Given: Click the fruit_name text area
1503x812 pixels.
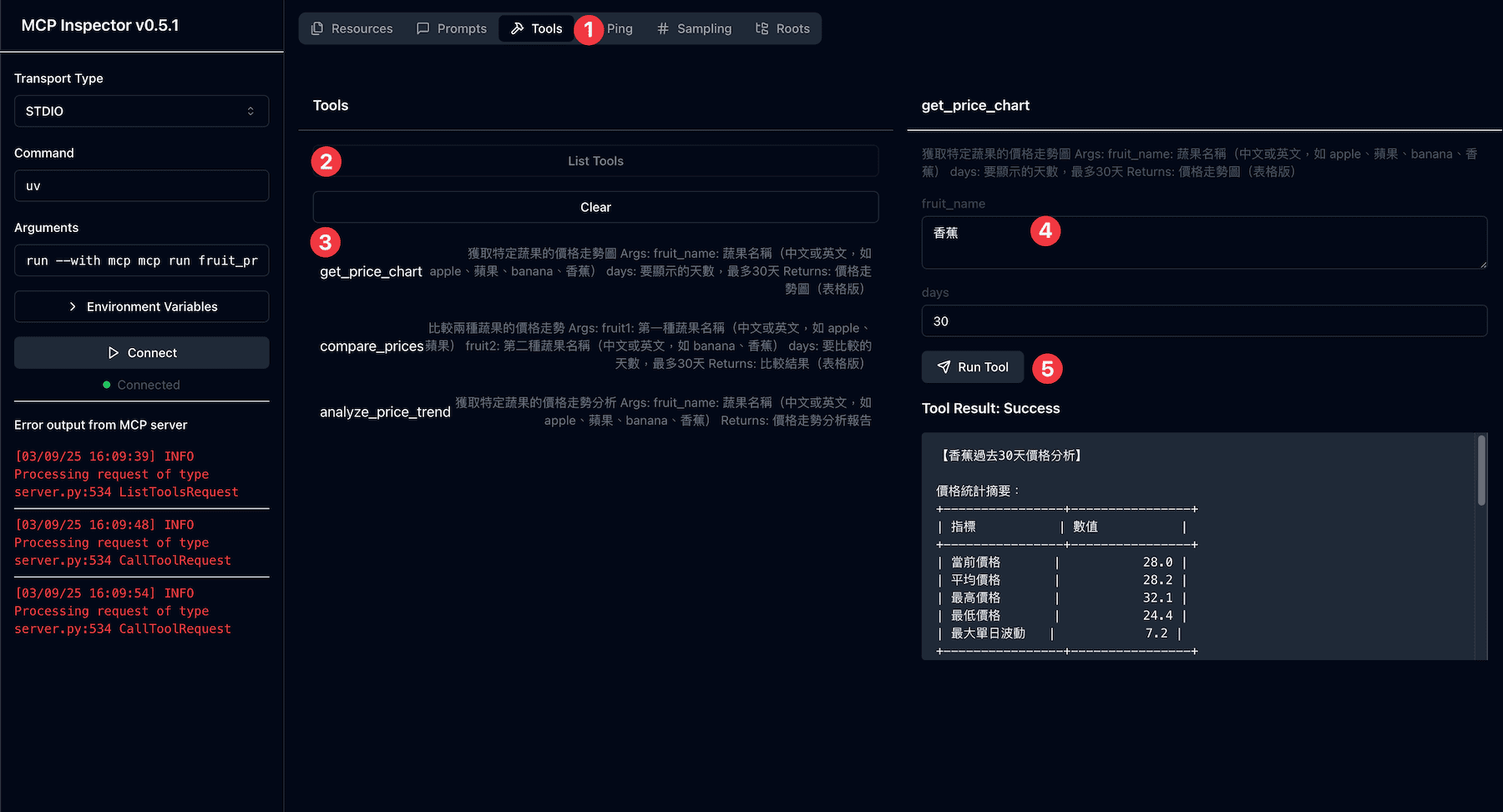Looking at the screenshot, I should point(1203,243).
